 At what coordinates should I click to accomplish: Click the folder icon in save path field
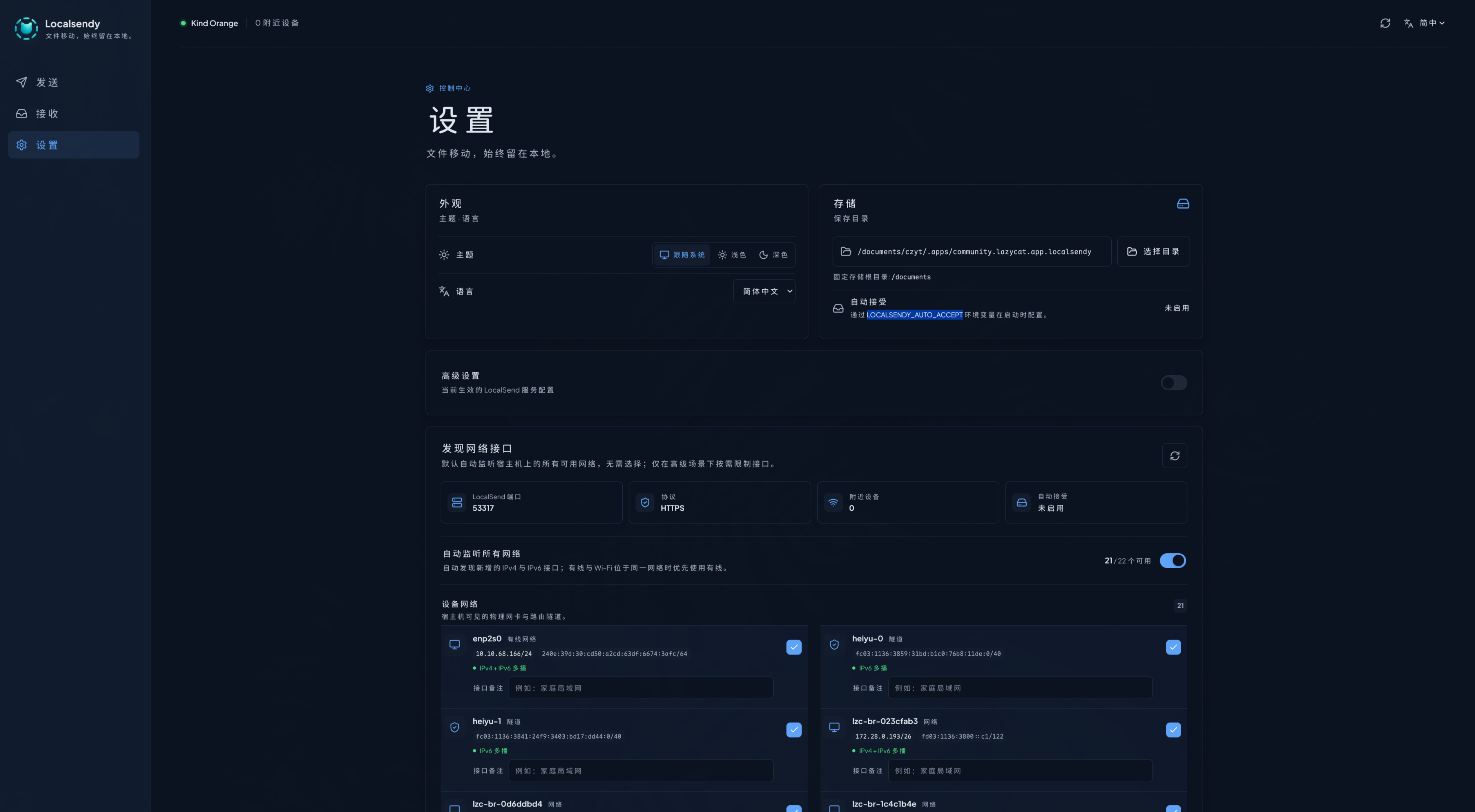coord(846,251)
